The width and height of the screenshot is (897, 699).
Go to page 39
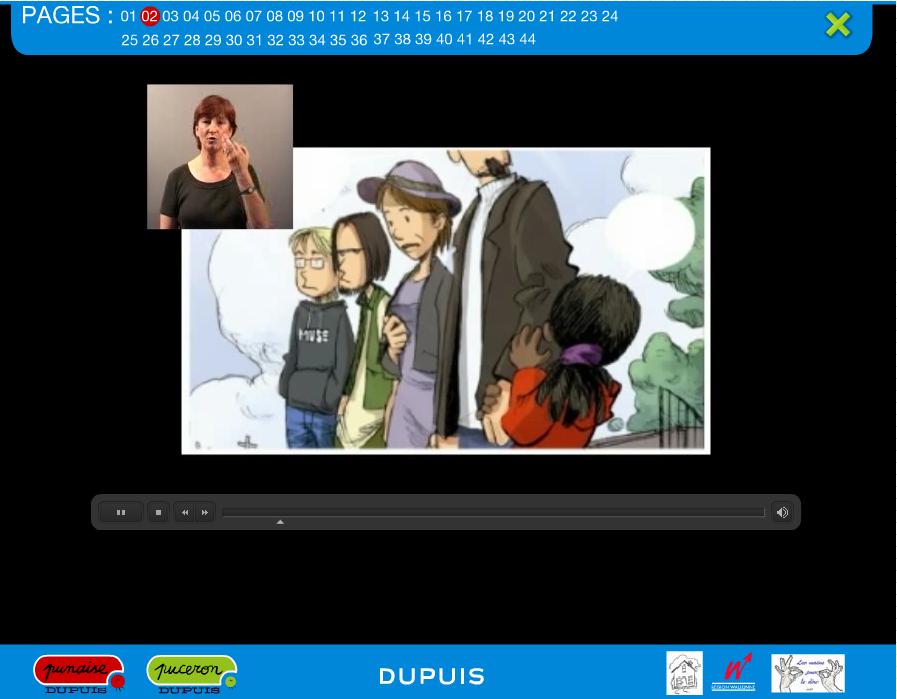coord(423,39)
